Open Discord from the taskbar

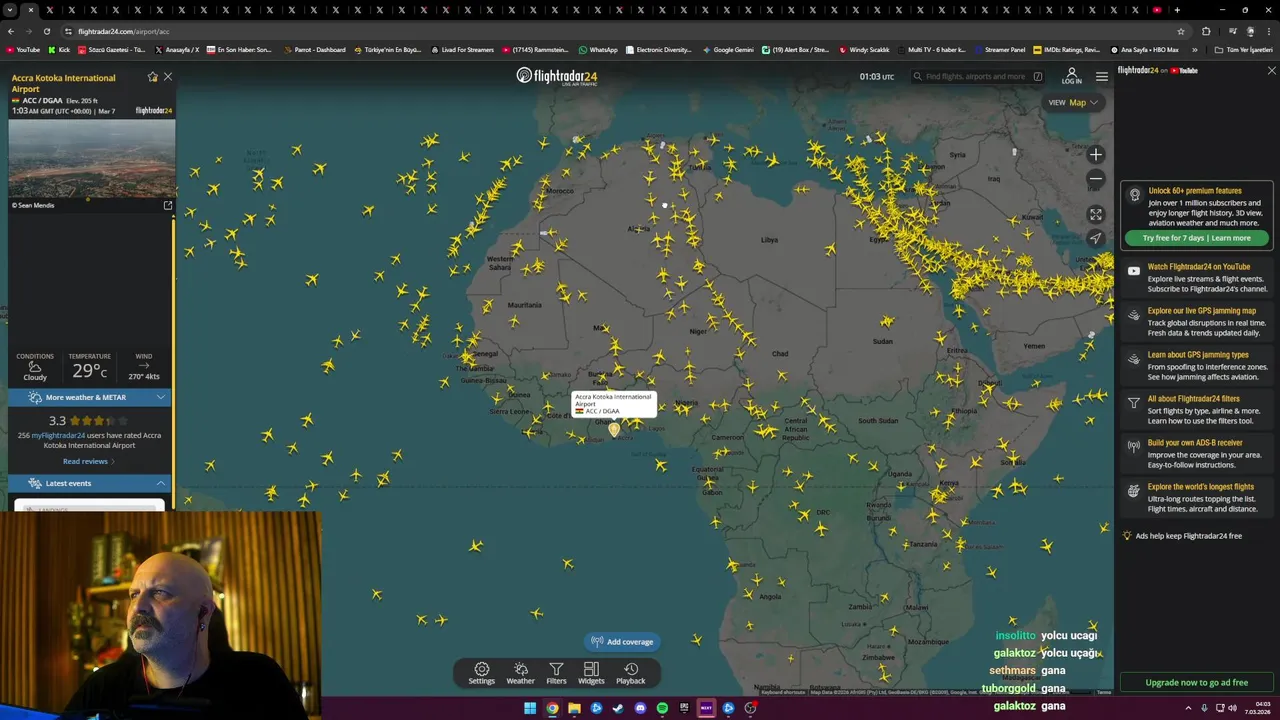pos(640,708)
